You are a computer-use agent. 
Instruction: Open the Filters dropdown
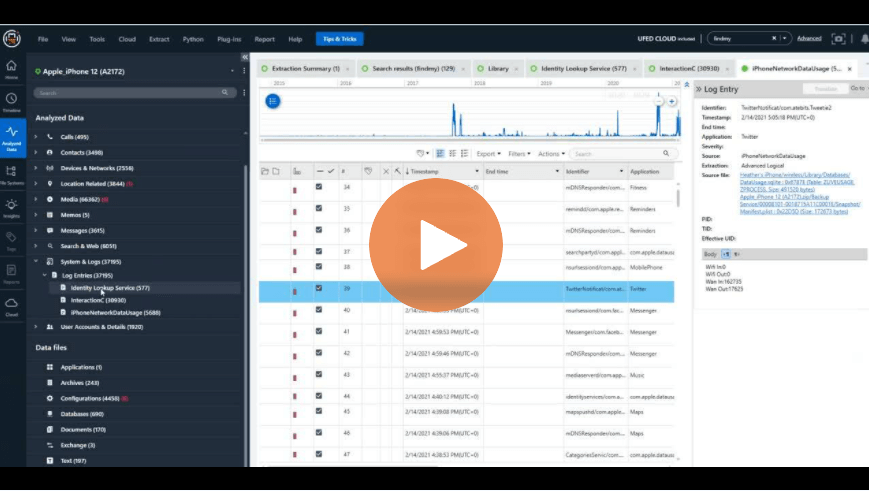pyautogui.click(x=518, y=154)
